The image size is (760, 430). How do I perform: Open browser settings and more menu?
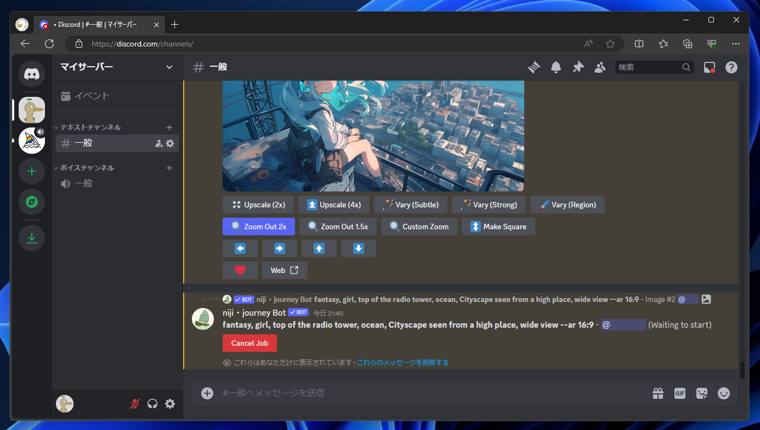coord(735,44)
